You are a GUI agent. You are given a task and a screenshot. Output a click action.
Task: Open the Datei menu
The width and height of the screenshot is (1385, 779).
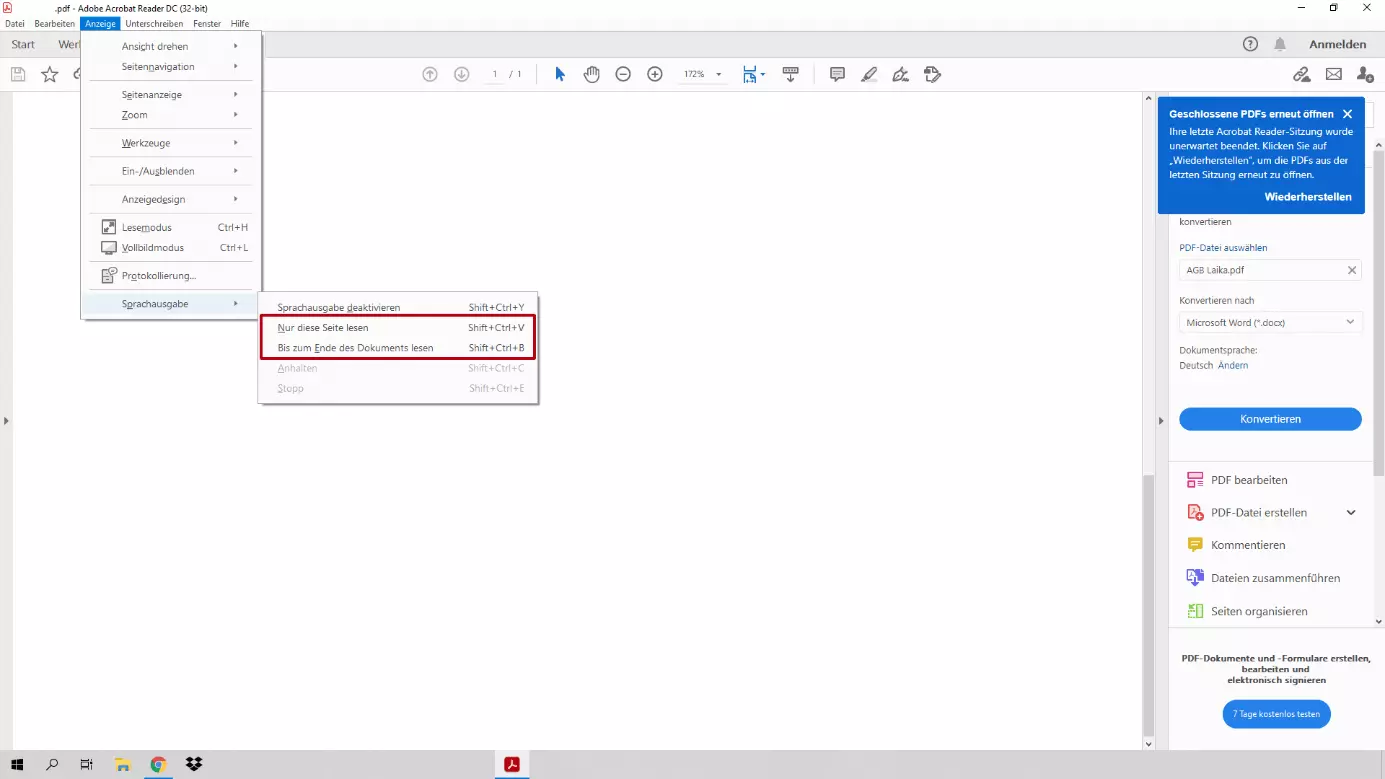15,23
